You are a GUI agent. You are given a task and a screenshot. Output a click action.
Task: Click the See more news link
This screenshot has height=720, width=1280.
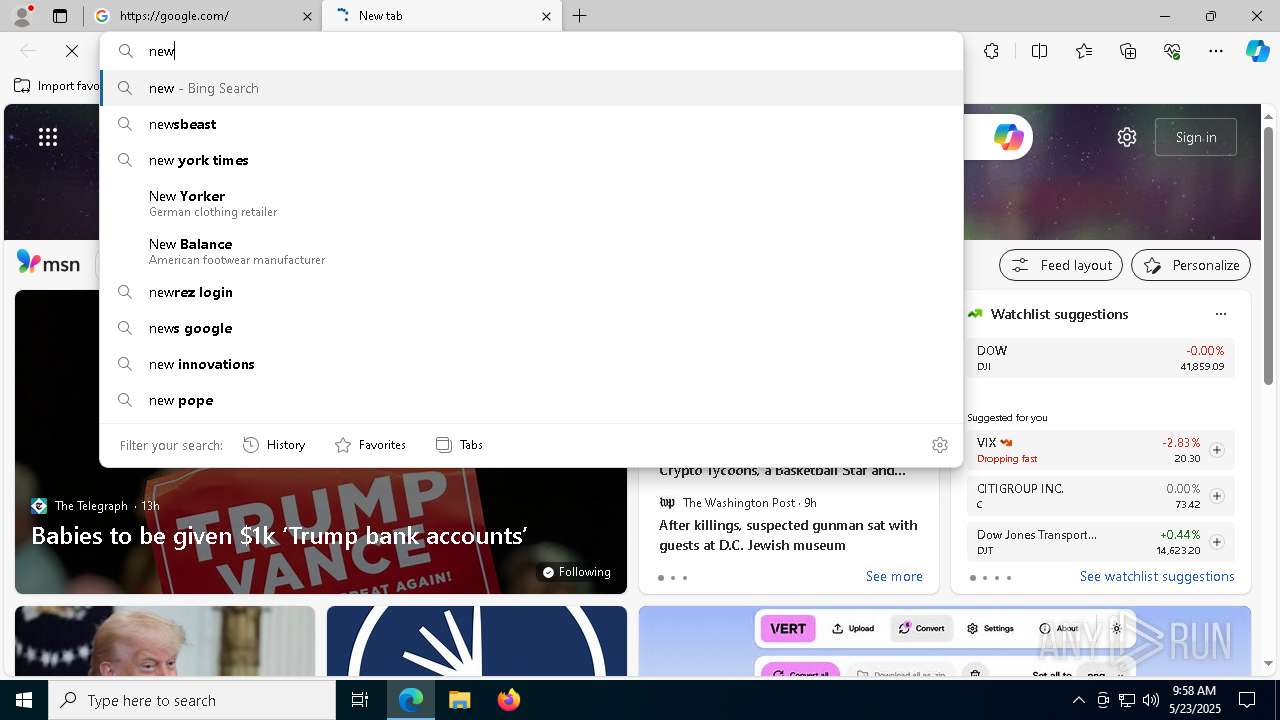coord(894,576)
